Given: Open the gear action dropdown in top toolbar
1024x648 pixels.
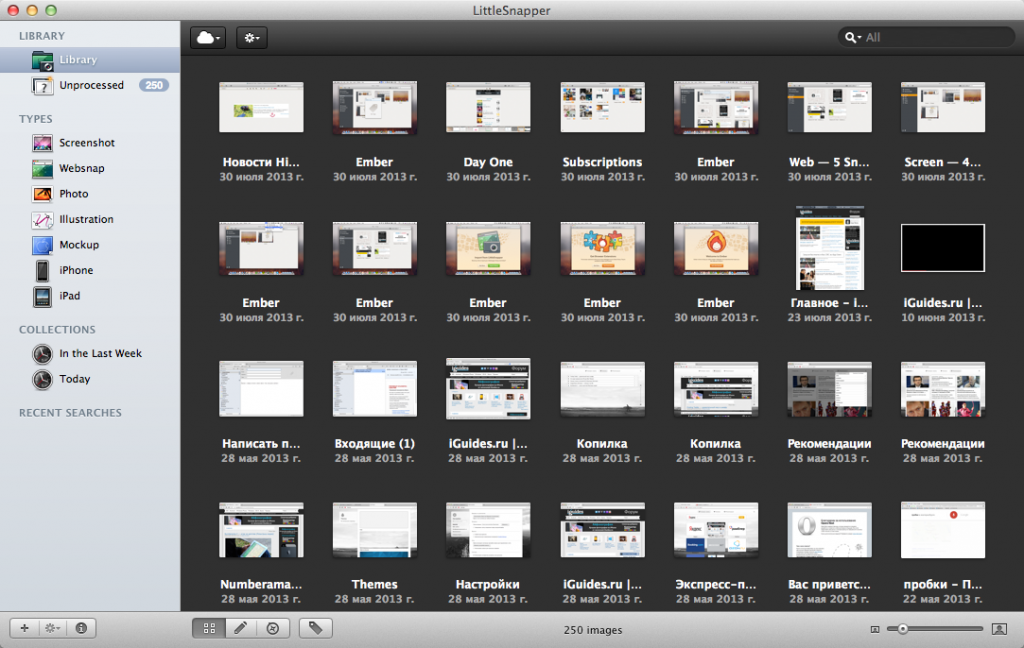Looking at the screenshot, I should (251, 38).
